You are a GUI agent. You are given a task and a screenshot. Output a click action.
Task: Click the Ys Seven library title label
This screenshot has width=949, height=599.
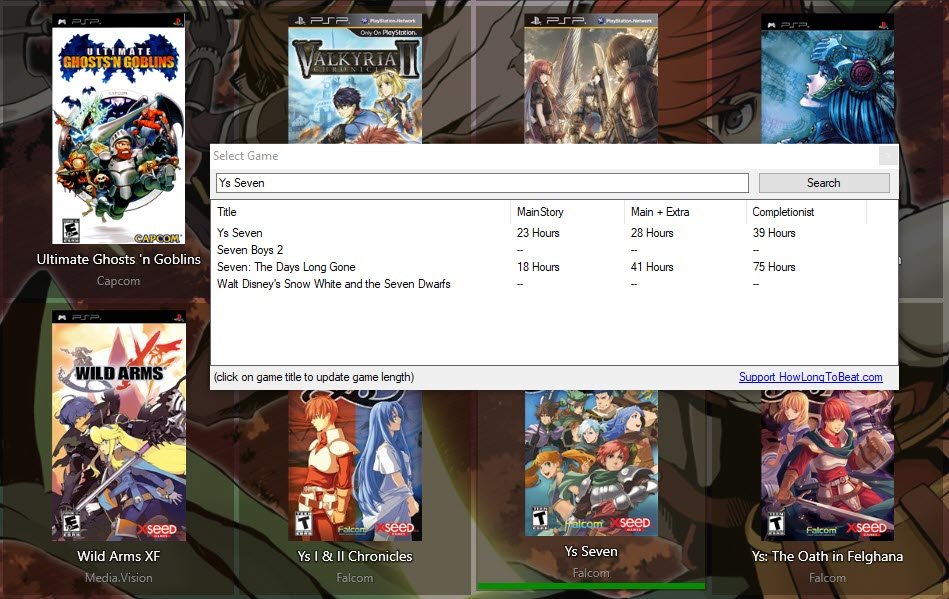tap(591, 551)
